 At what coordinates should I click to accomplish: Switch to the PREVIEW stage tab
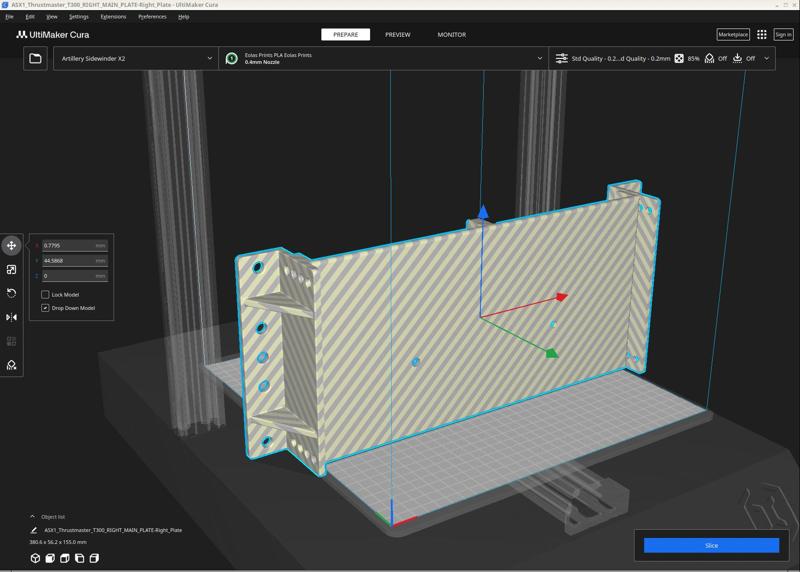397,35
